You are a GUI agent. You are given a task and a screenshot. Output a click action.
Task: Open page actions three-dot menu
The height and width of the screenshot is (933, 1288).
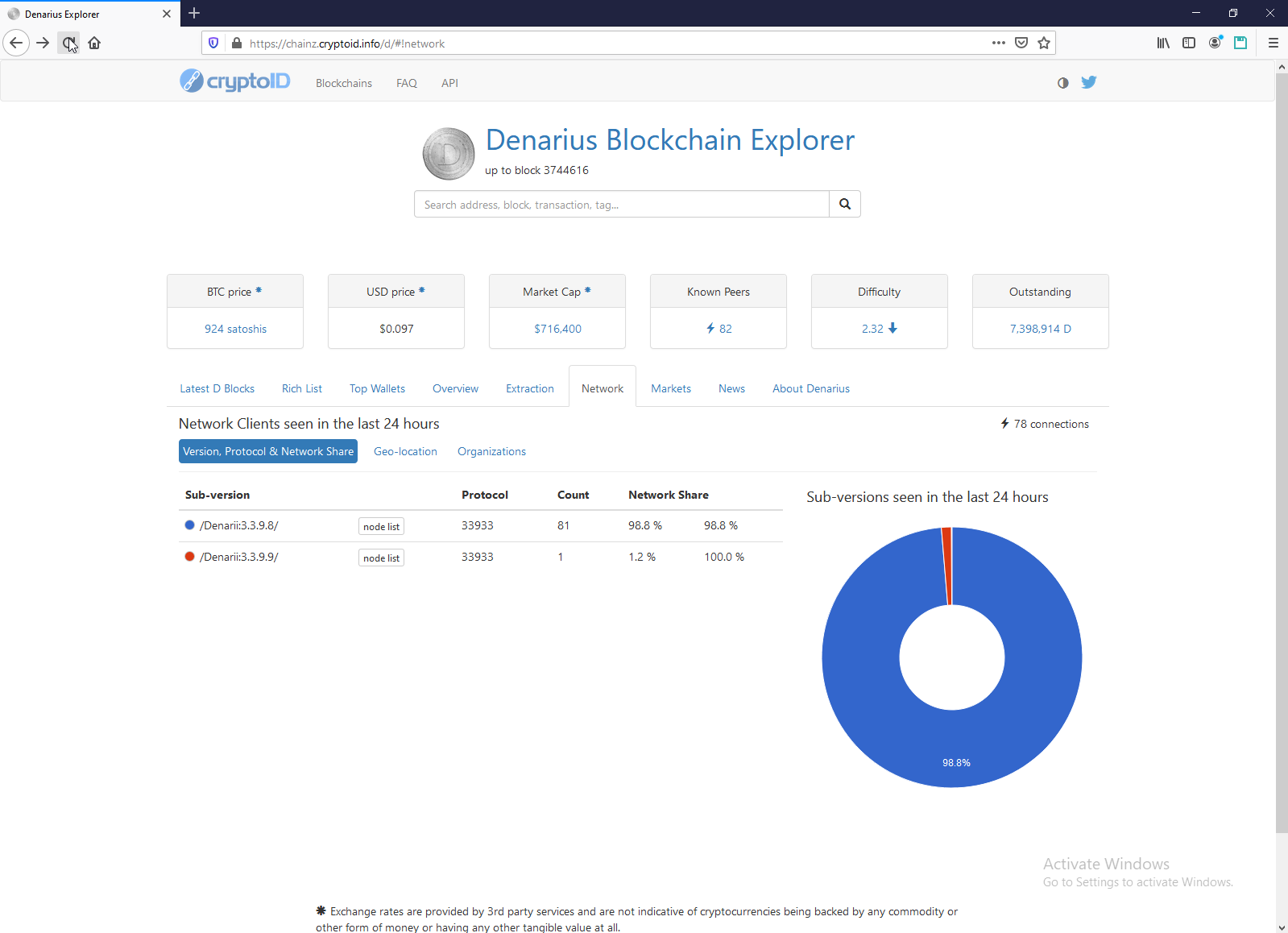pos(999,43)
